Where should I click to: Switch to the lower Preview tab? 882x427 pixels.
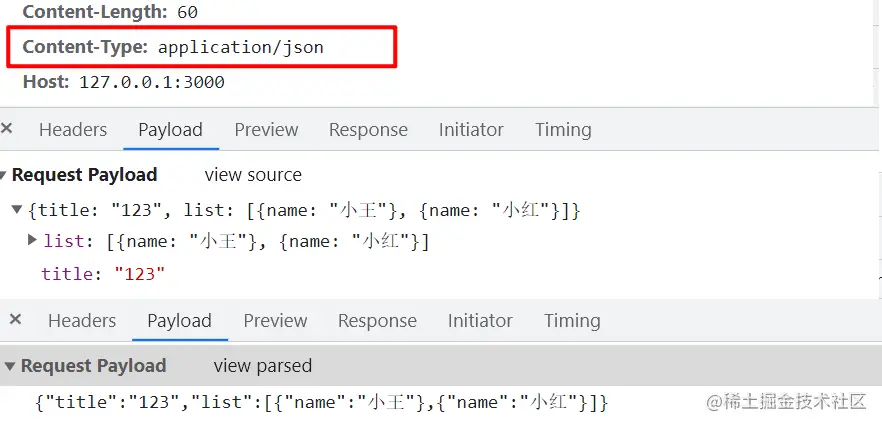275,321
